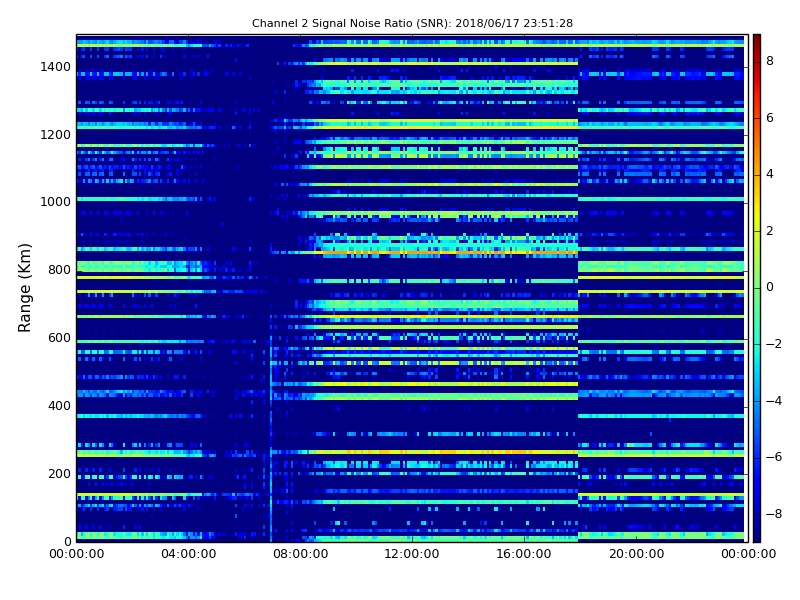
Task: Click the colorbar value 2 label
Action: click(x=770, y=231)
